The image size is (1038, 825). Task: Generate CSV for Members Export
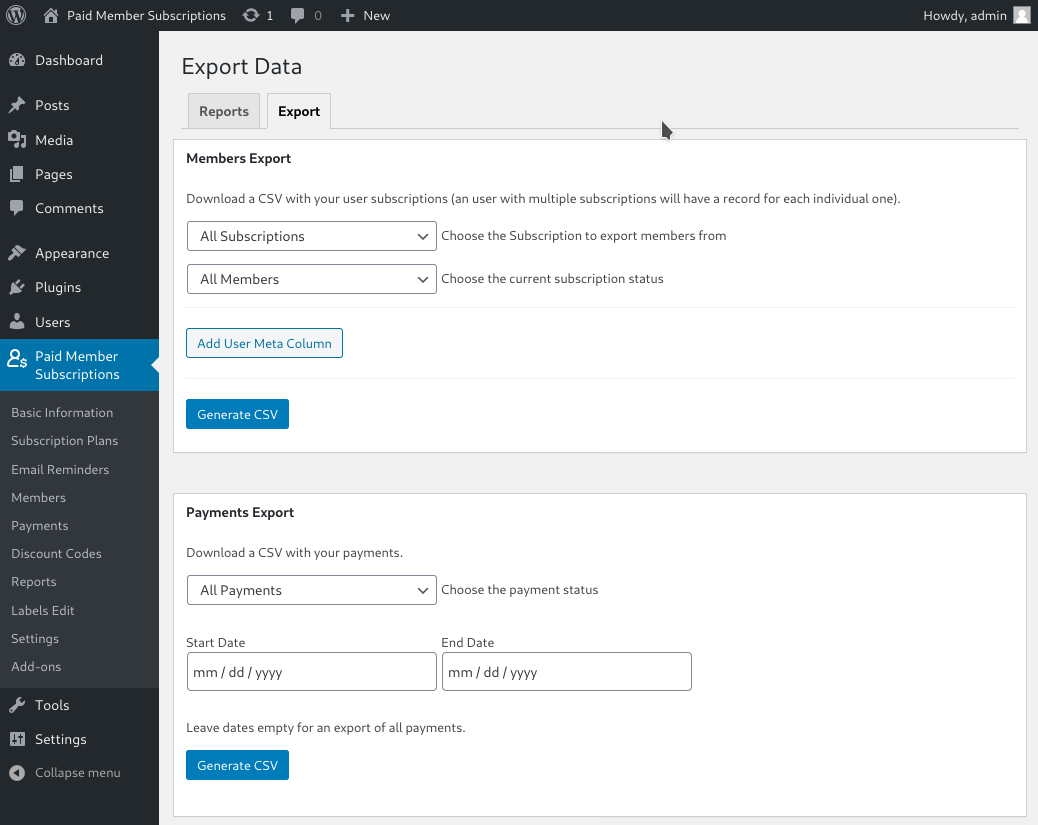pos(237,414)
